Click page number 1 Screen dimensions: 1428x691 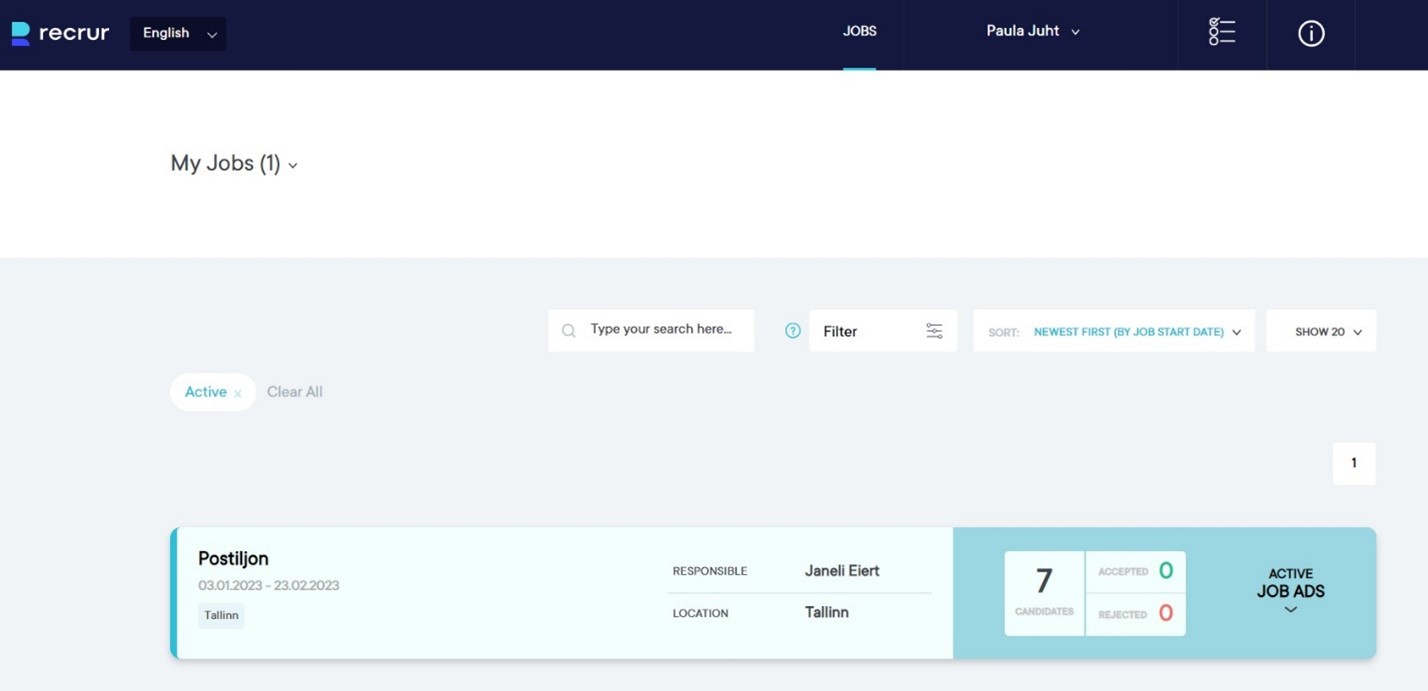coord(1353,463)
